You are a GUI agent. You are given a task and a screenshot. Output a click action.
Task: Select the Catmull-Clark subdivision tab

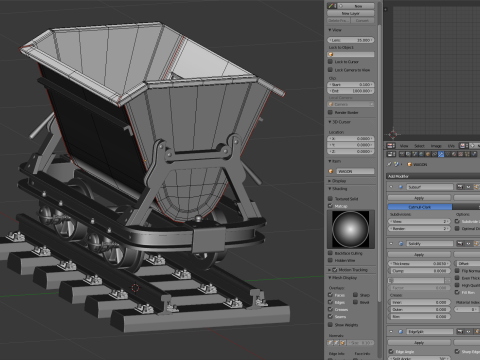click(420, 207)
